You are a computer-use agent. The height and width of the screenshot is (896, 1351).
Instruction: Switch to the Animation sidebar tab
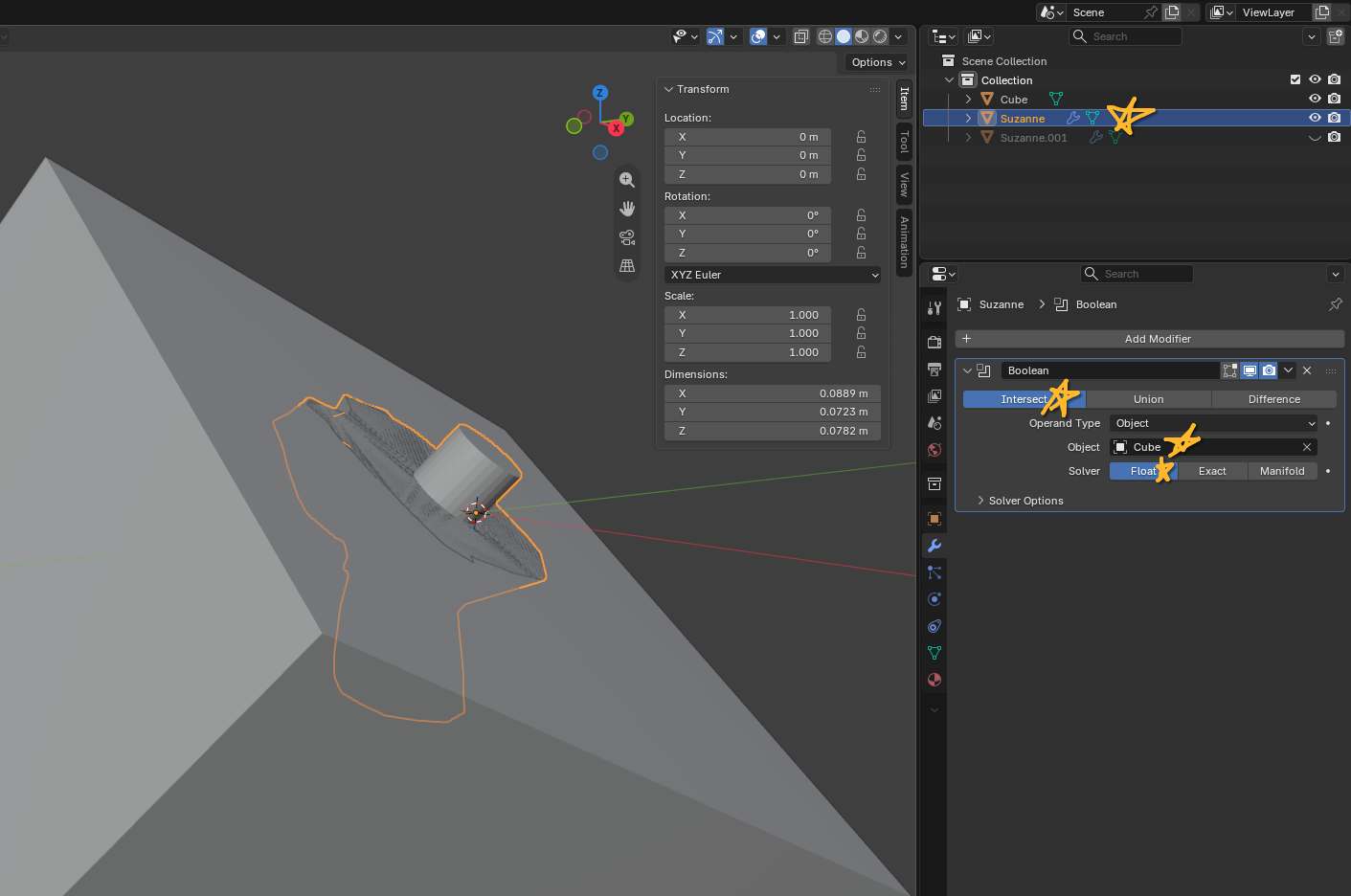click(x=904, y=242)
